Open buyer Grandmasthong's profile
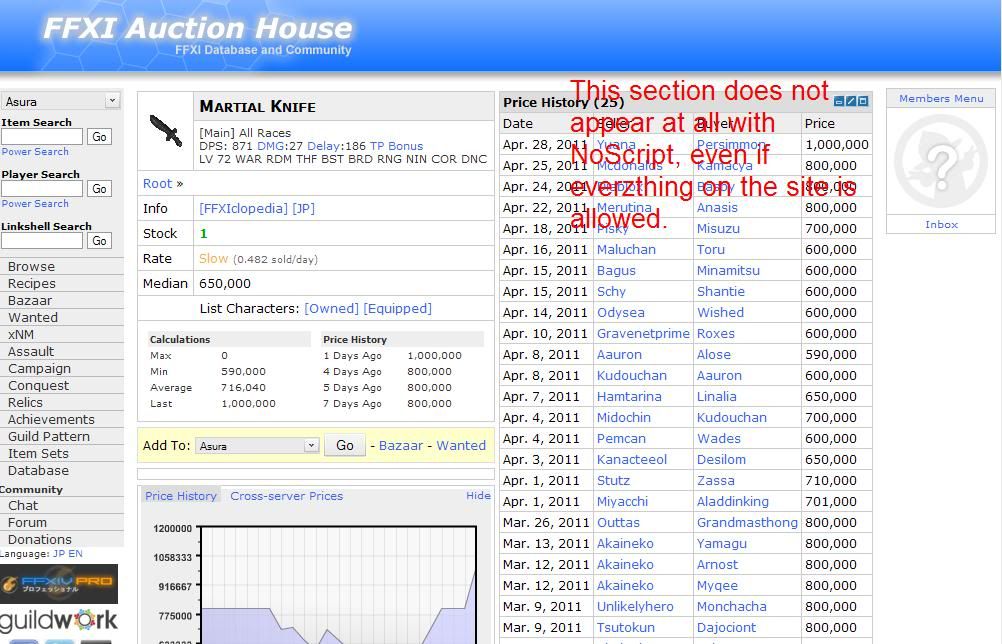 click(747, 523)
